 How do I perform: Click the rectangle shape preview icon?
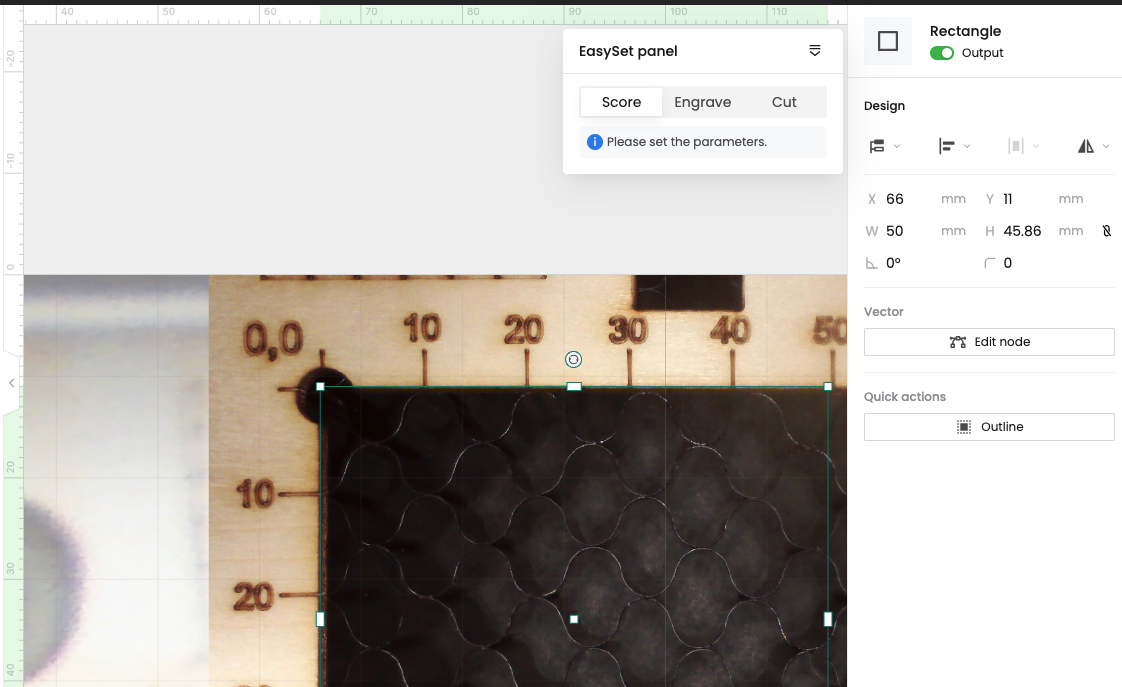coord(888,41)
